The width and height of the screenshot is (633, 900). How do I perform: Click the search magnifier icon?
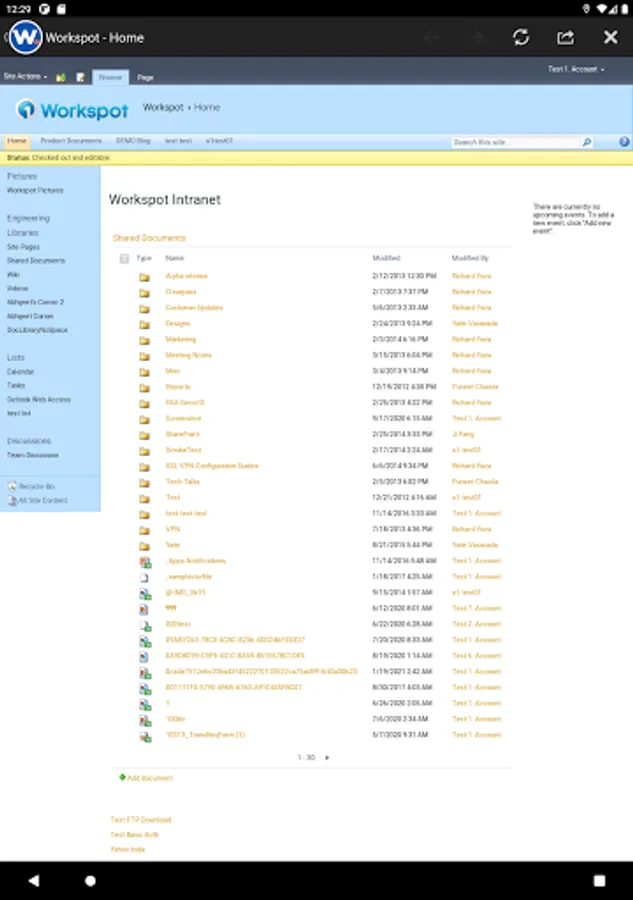tap(587, 142)
